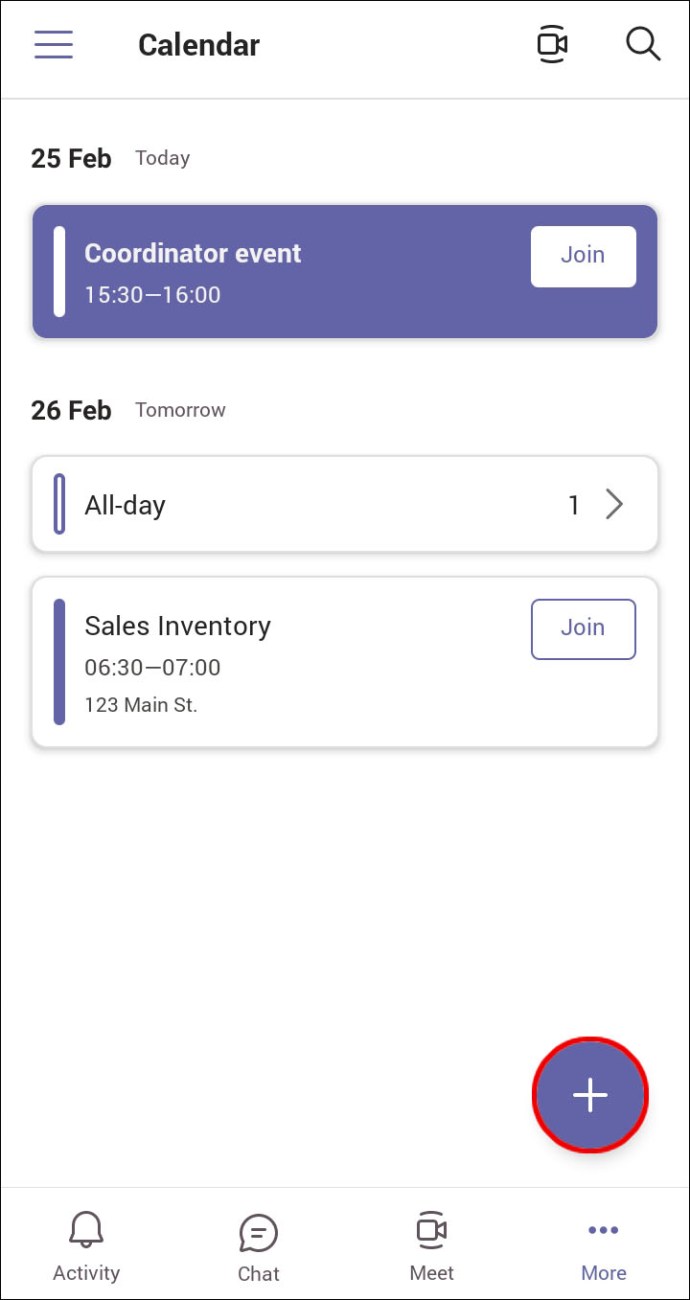Image resolution: width=690 pixels, height=1300 pixels.
Task: Join the Sales Inventory meeting
Action: (x=583, y=629)
